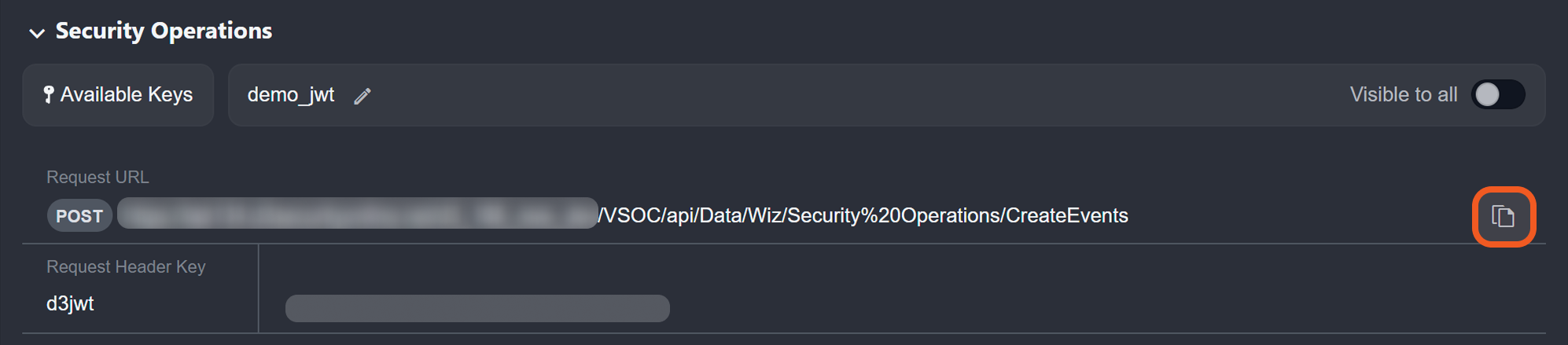This screenshot has width=1568, height=345.
Task: Click the Request URL label
Action: pos(98,178)
